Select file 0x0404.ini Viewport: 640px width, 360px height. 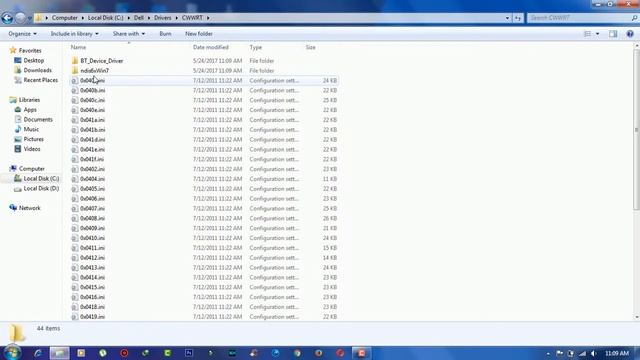(x=92, y=179)
